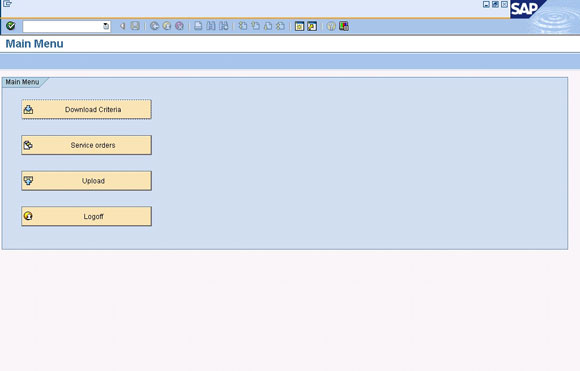Click the Logoff button
The height and width of the screenshot is (371, 580).
(x=87, y=216)
